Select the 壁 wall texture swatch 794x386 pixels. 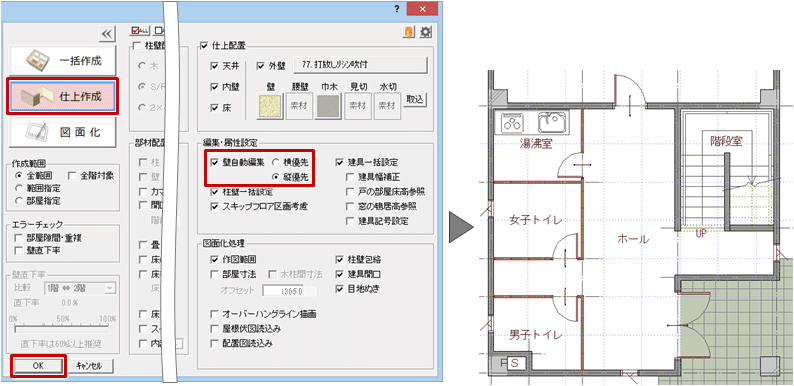[x=270, y=105]
